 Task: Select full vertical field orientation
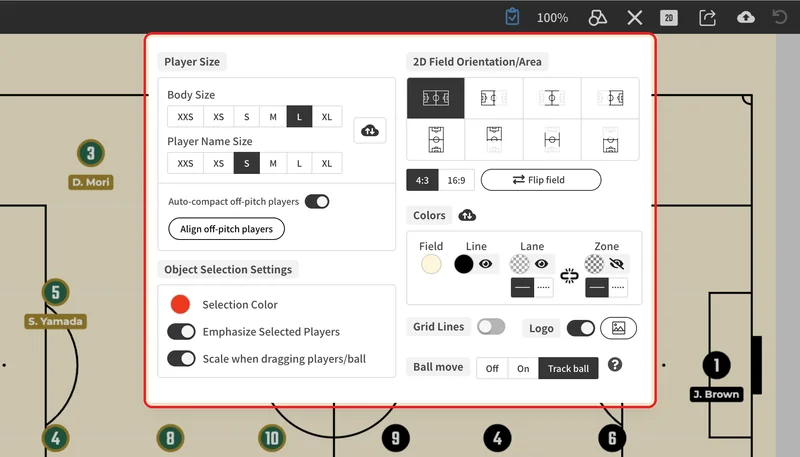click(x=436, y=140)
